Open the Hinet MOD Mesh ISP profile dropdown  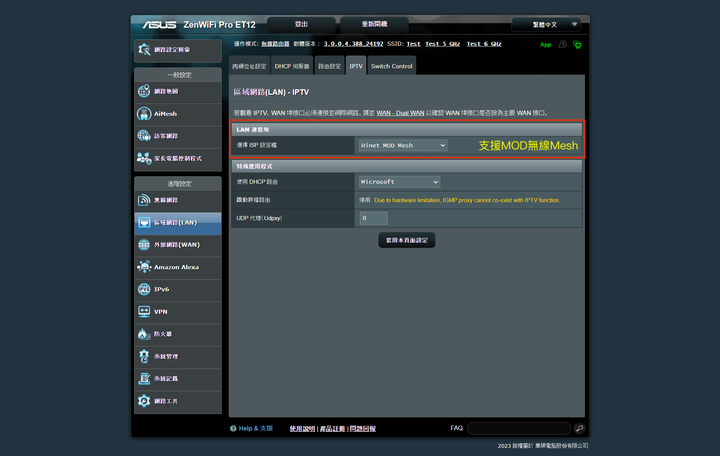pyautogui.click(x=403, y=146)
